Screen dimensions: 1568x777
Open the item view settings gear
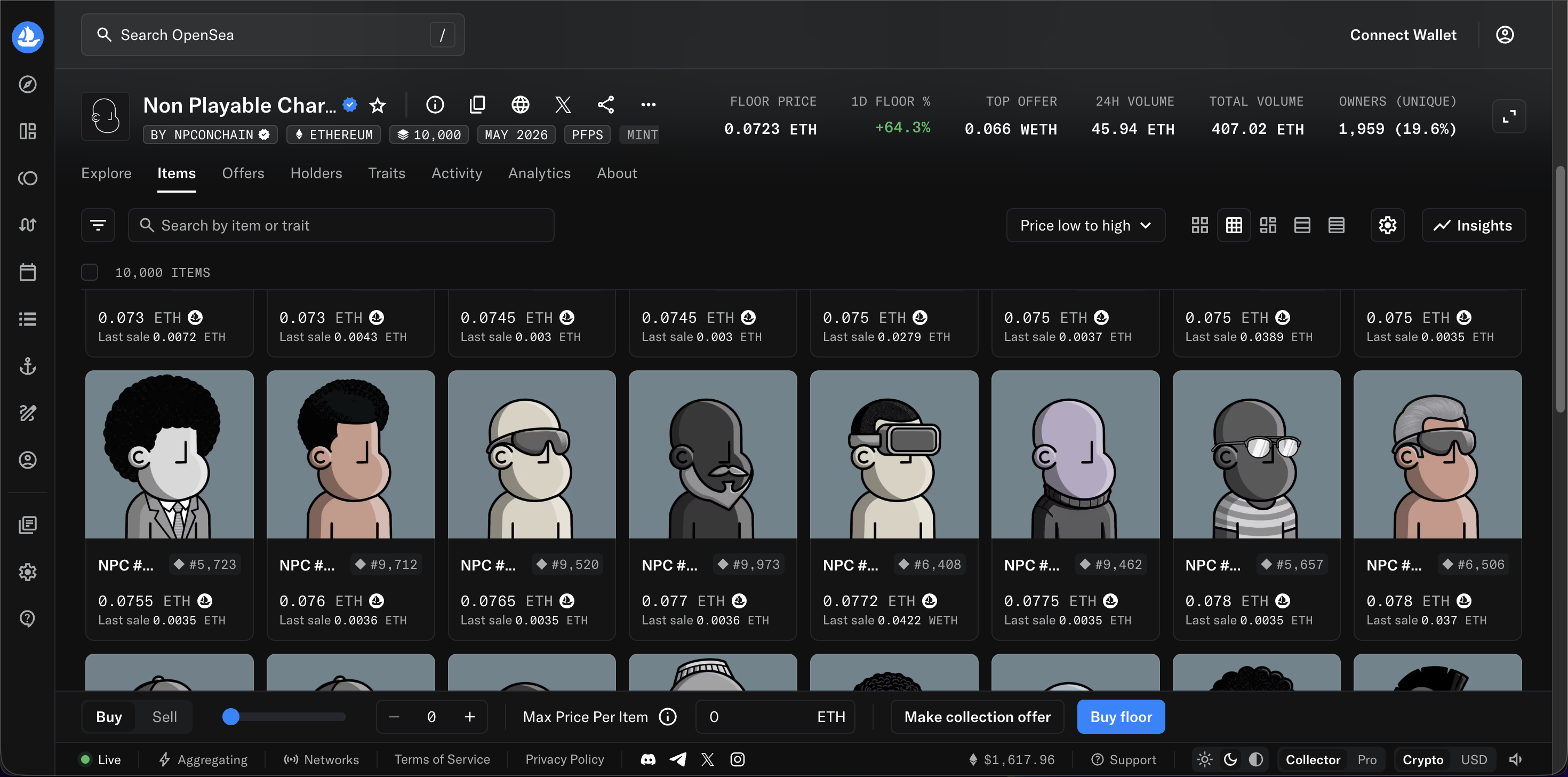(1387, 225)
